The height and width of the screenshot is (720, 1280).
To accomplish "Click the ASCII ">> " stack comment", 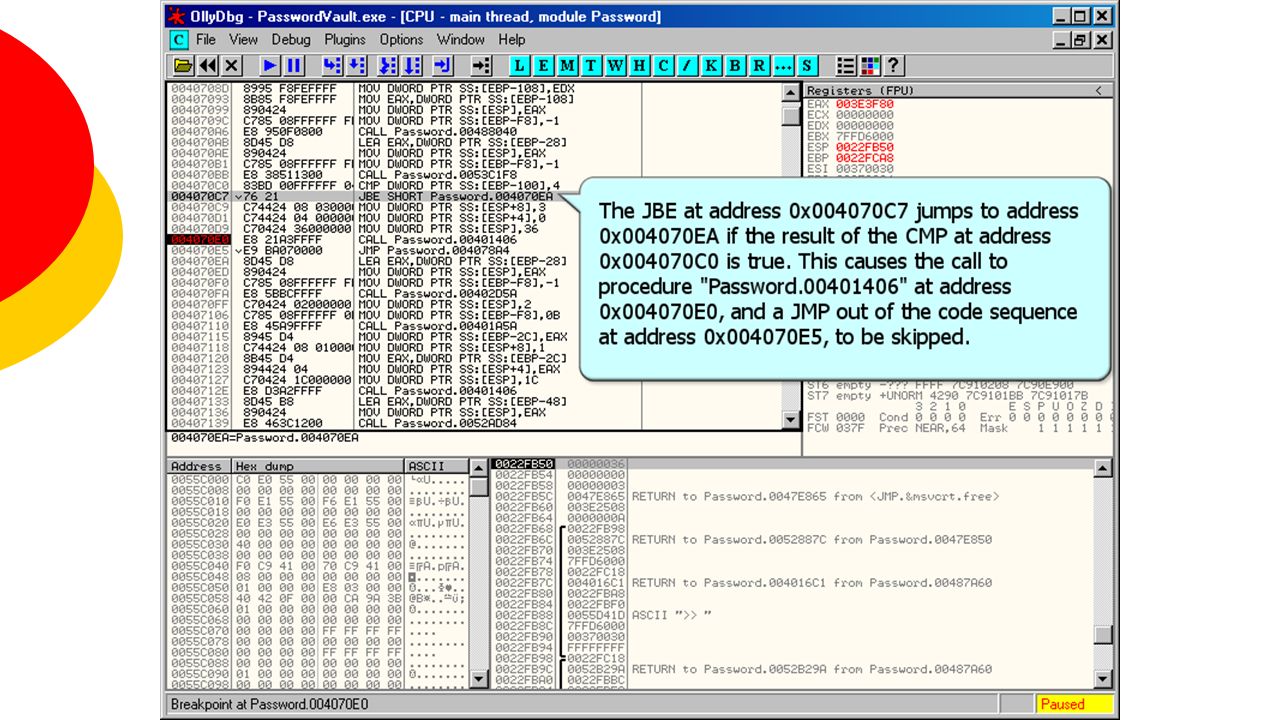I will pyautogui.click(x=671, y=615).
